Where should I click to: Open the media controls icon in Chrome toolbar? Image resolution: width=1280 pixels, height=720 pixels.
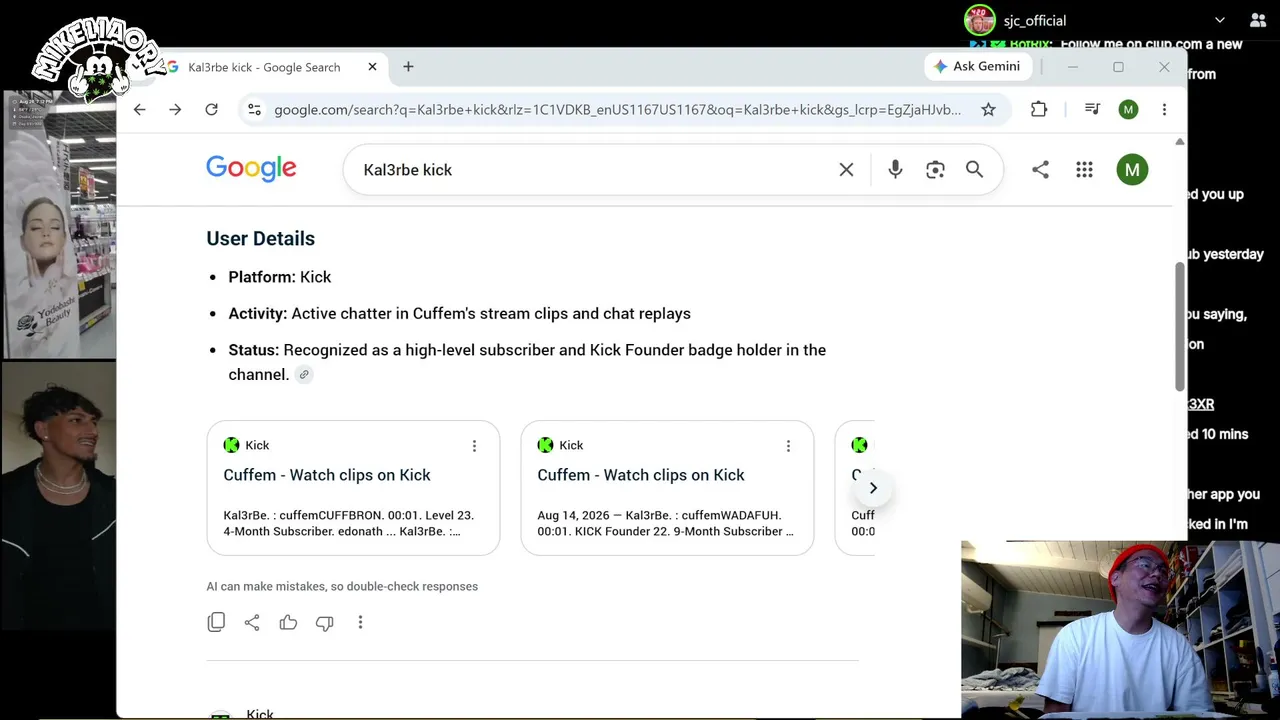click(x=1092, y=110)
